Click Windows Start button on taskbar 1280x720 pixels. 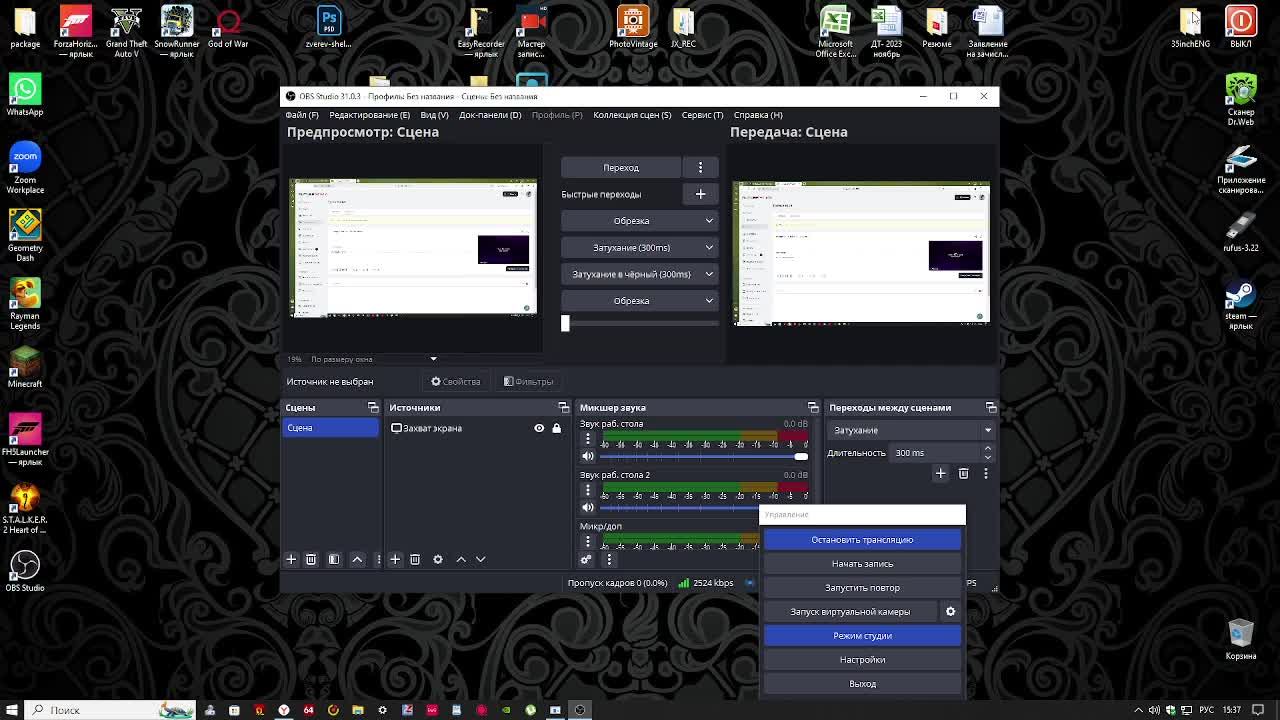point(12,710)
